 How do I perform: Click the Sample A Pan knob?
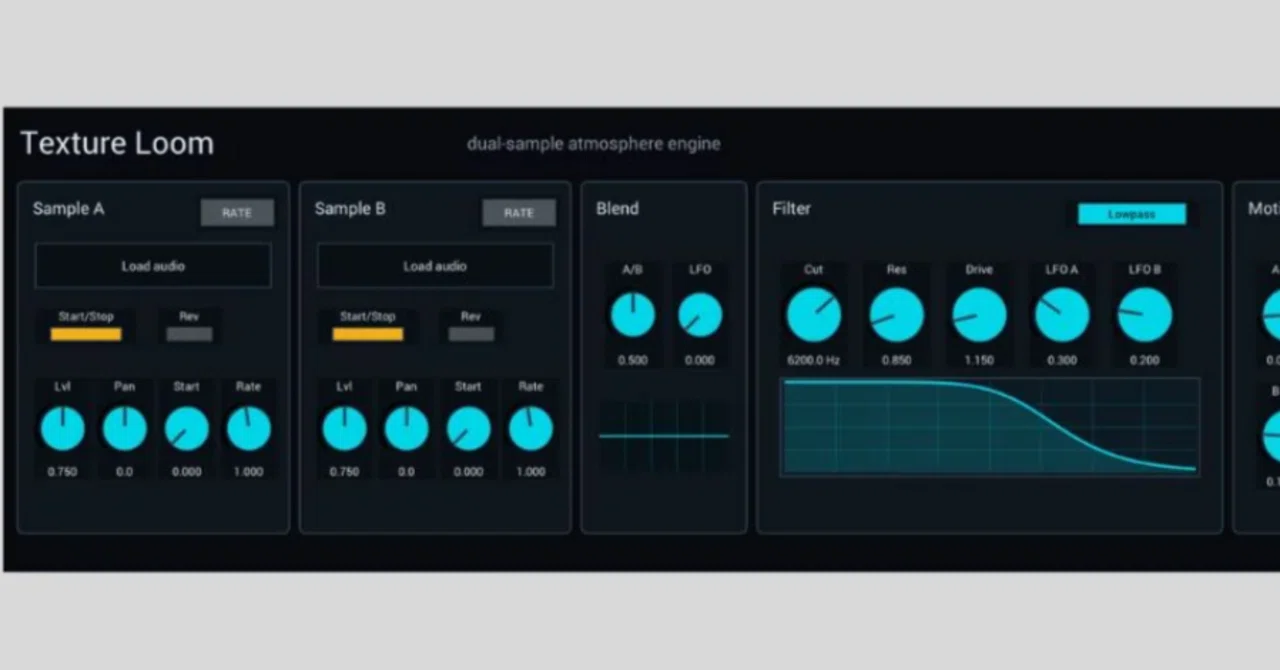point(124,428)
